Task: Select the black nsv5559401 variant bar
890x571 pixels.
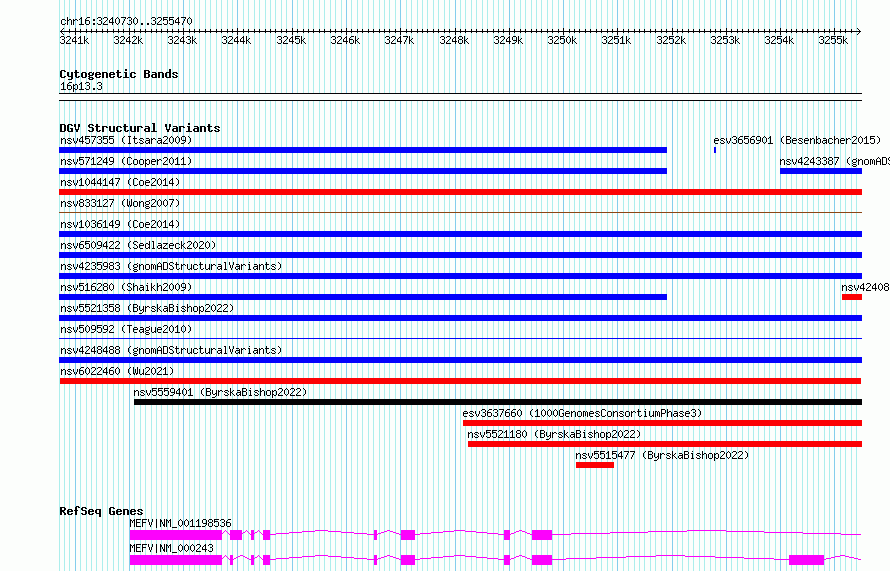Action: [x=498, y=402]
